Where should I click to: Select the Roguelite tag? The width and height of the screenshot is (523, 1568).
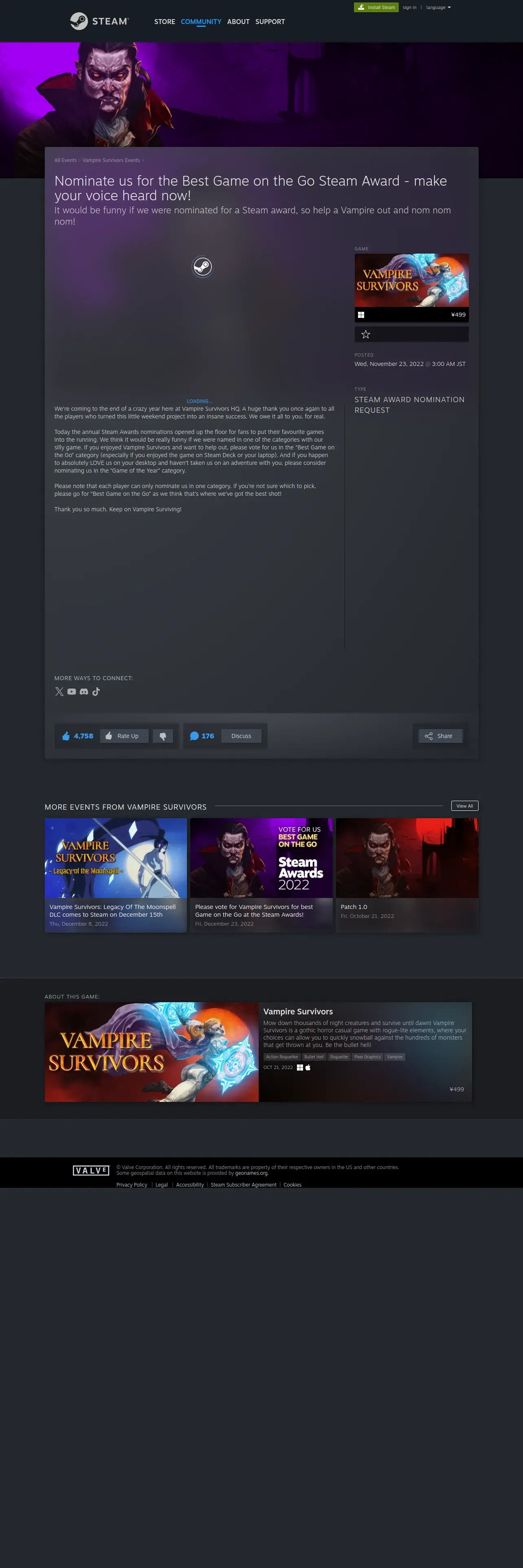pyautogui.click(x=339, y=1057)
